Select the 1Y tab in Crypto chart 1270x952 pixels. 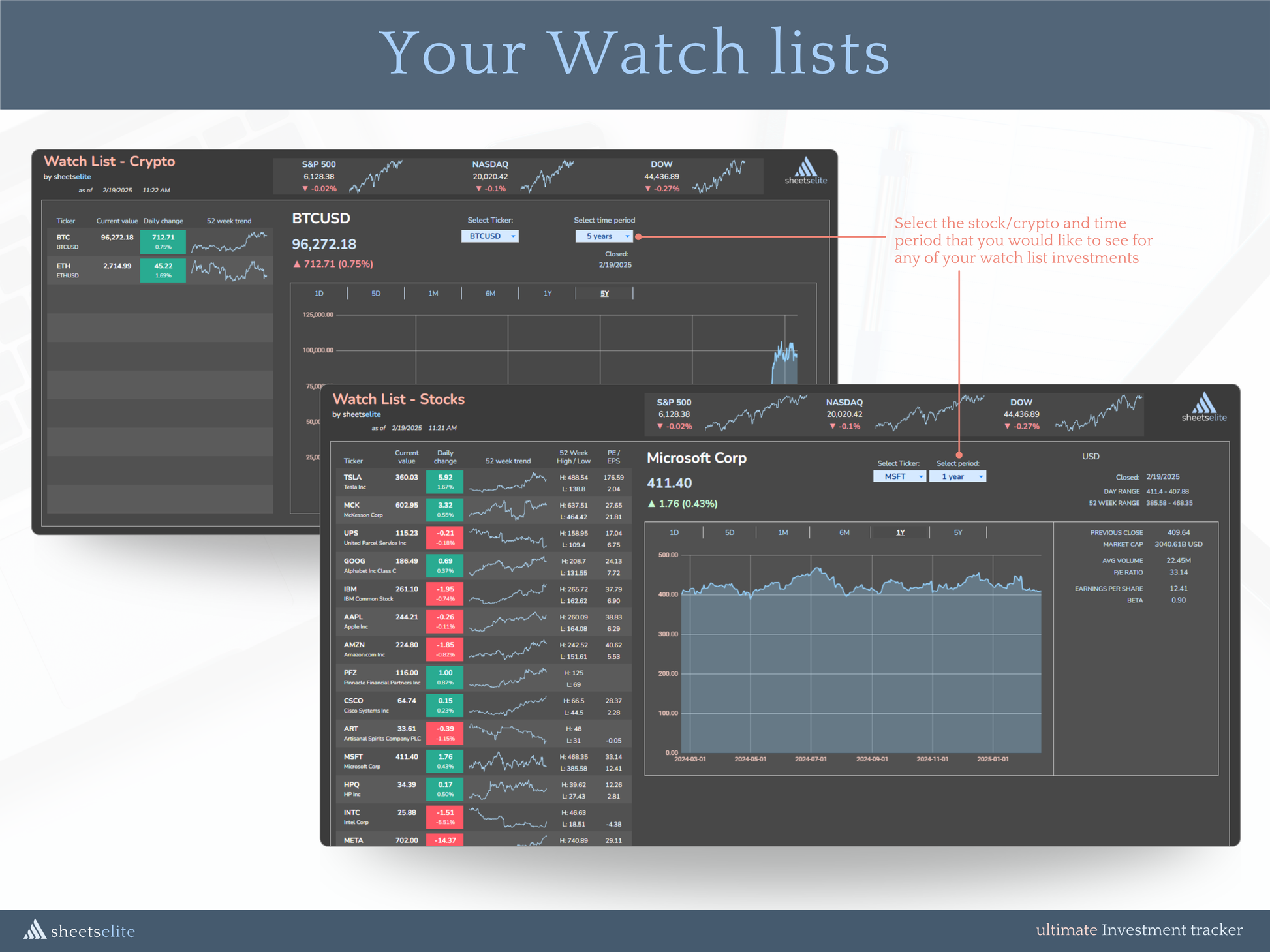[548, 294]
